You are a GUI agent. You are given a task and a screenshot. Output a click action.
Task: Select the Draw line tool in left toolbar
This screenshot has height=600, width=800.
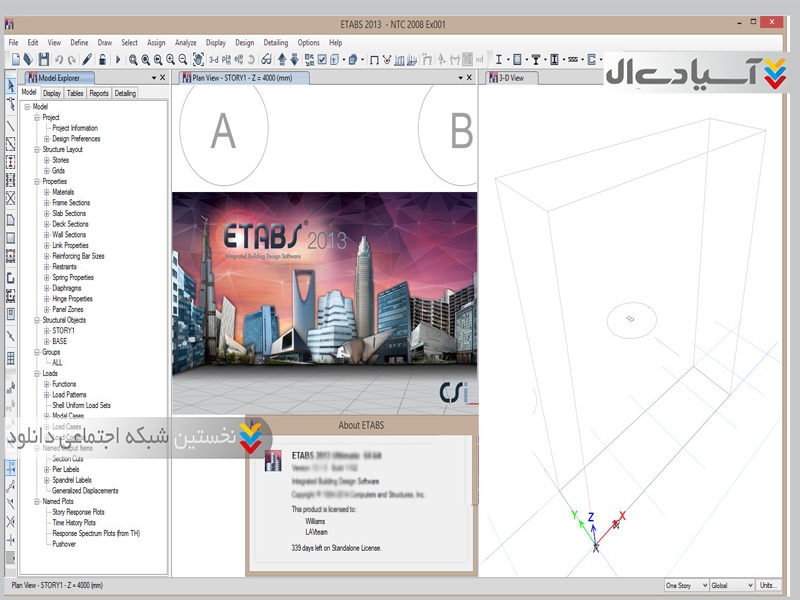(x=11, y=125)
